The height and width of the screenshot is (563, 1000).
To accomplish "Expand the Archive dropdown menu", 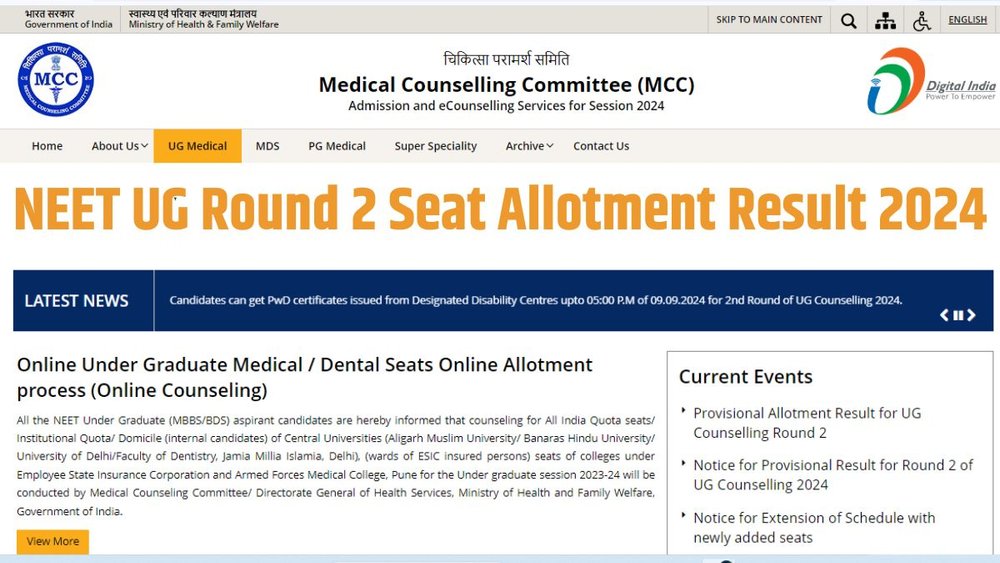I will coord(529,146).
